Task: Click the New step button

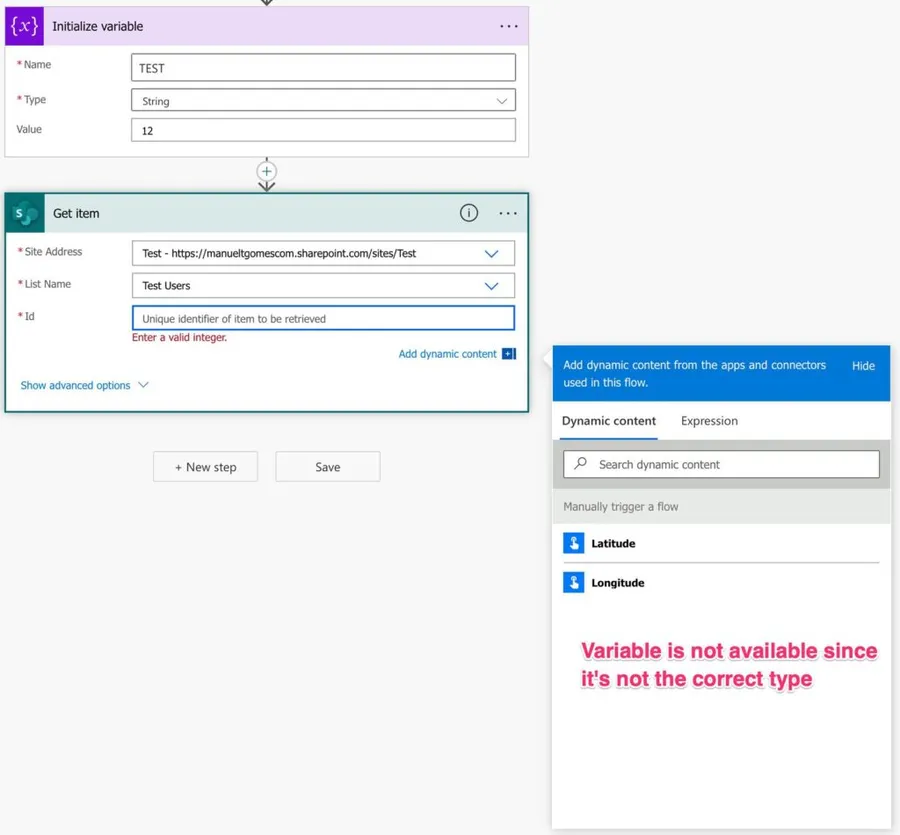Action: point(205,467)
